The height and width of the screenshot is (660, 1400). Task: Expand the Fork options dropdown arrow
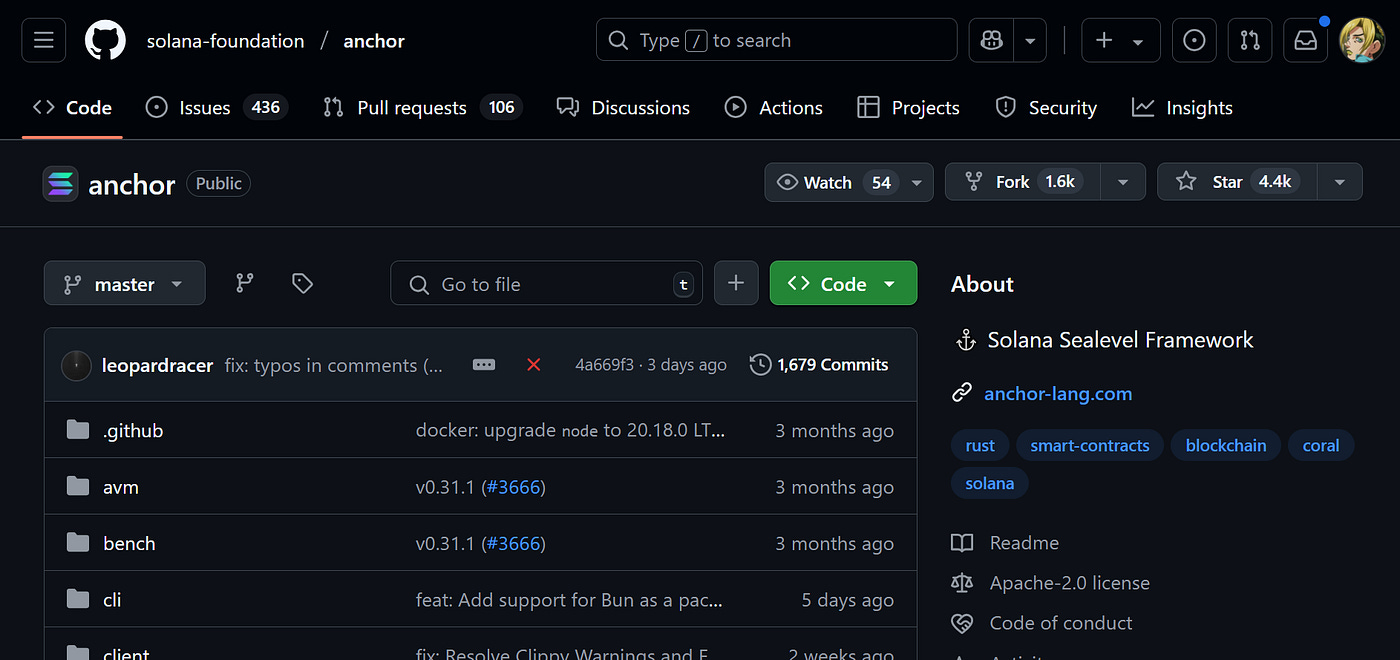coord(1123,182)
